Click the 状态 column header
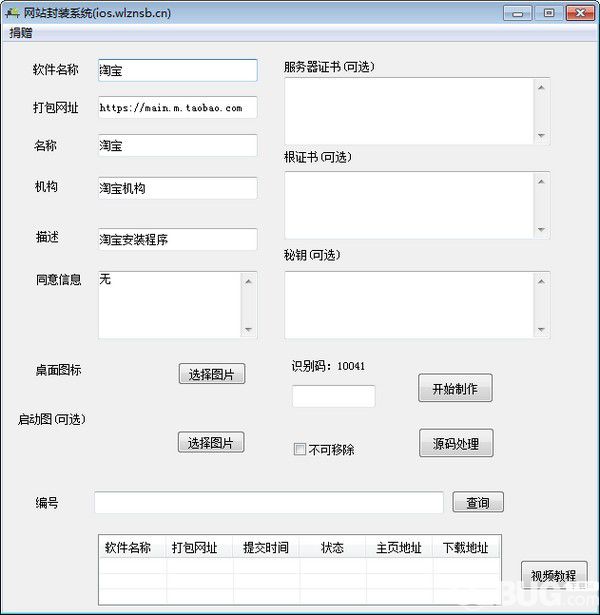The image size is (600, 615). [333, 547]
